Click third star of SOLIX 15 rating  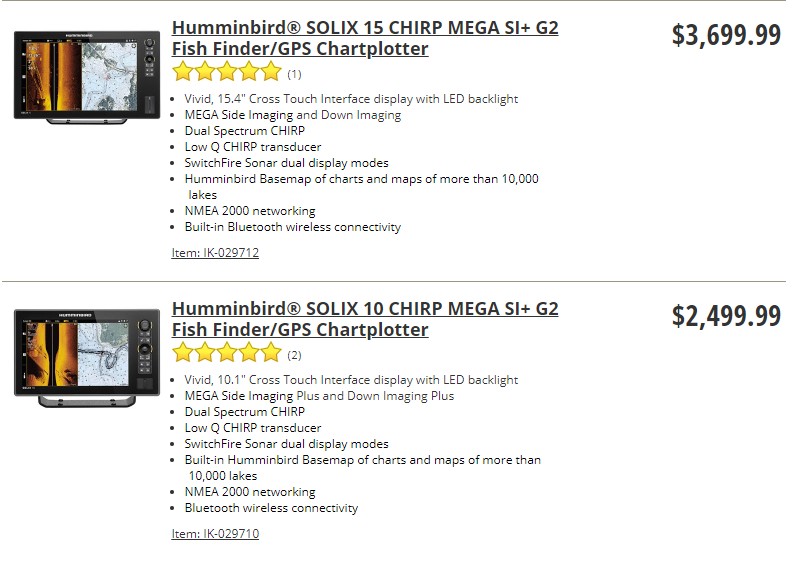point(227,71)
